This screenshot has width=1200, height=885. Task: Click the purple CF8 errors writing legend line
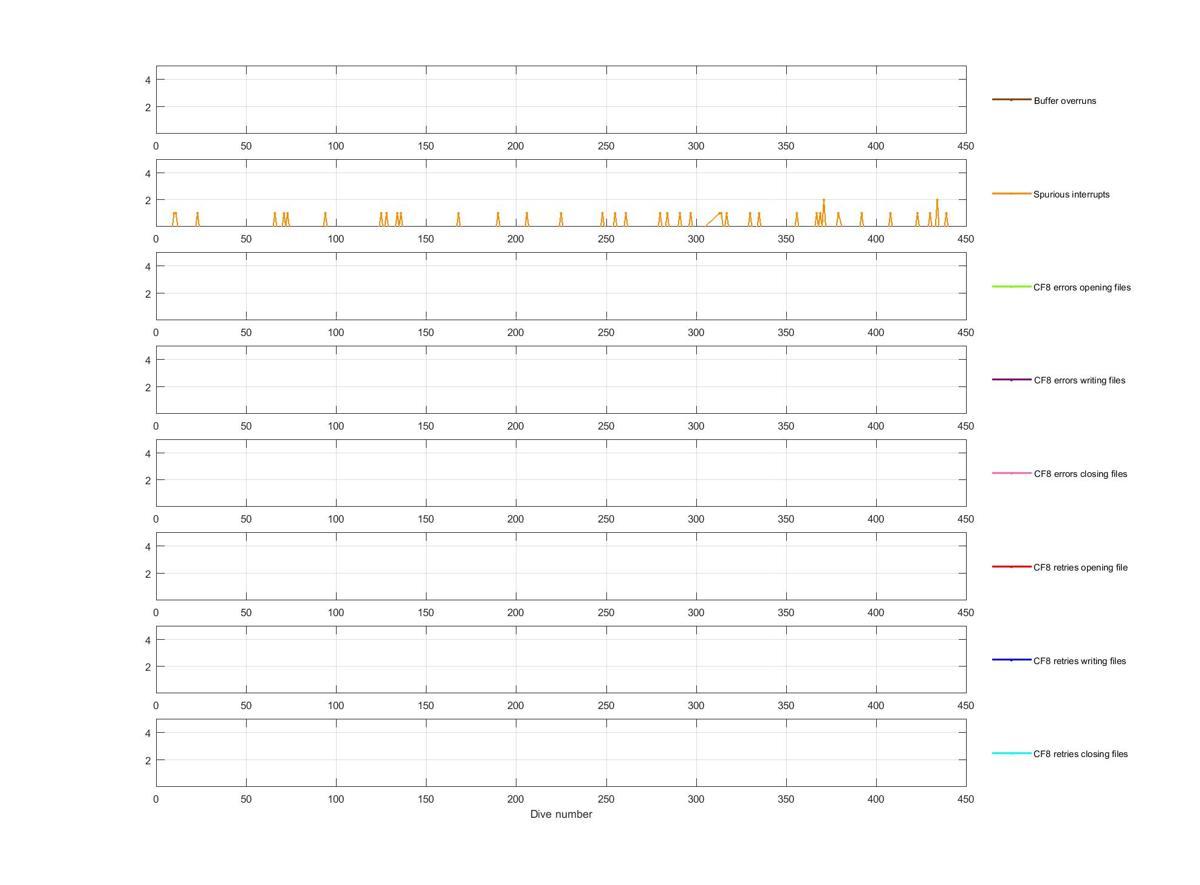pos(1011,380)
